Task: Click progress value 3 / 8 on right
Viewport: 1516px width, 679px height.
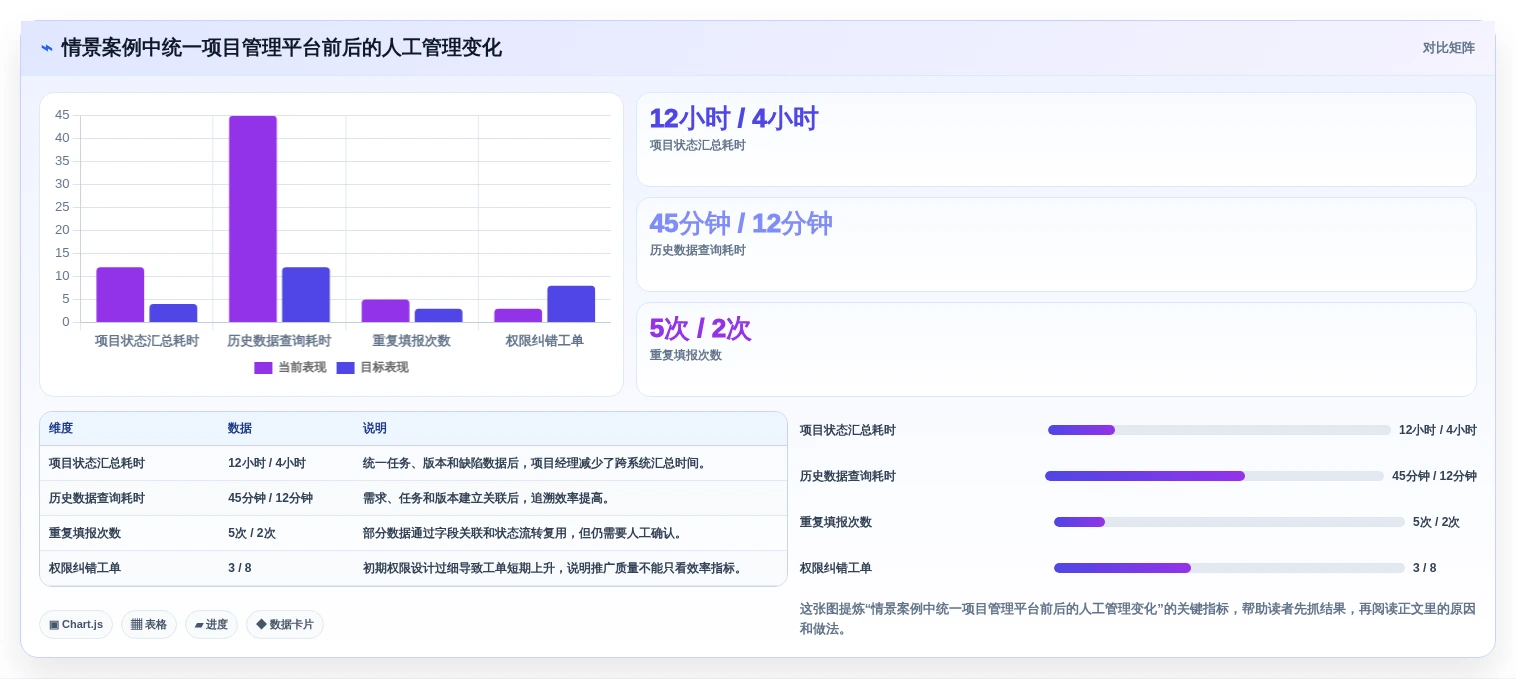Action: tap(1425, 568)
